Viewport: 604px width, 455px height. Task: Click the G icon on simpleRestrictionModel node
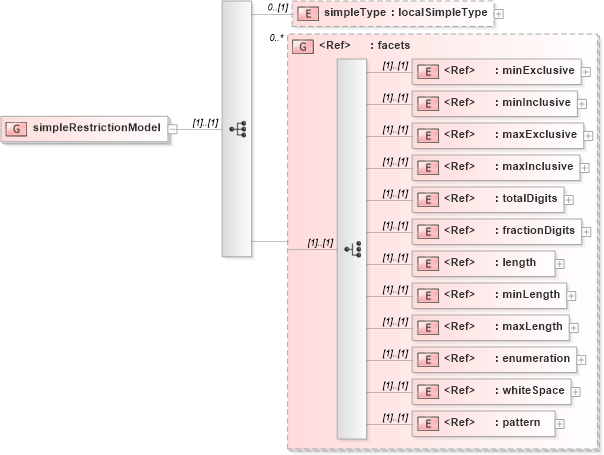pyautogui.click(x=17, y=128)
